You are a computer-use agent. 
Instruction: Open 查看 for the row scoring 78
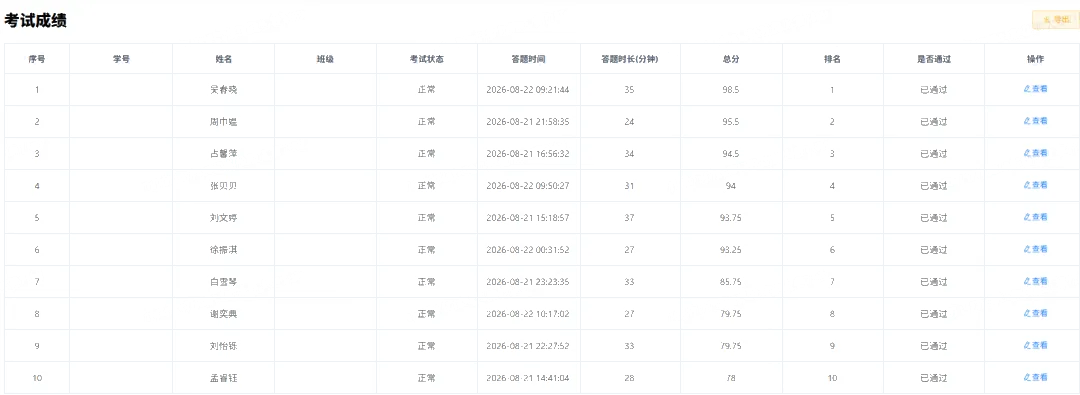click(1035, 377)
